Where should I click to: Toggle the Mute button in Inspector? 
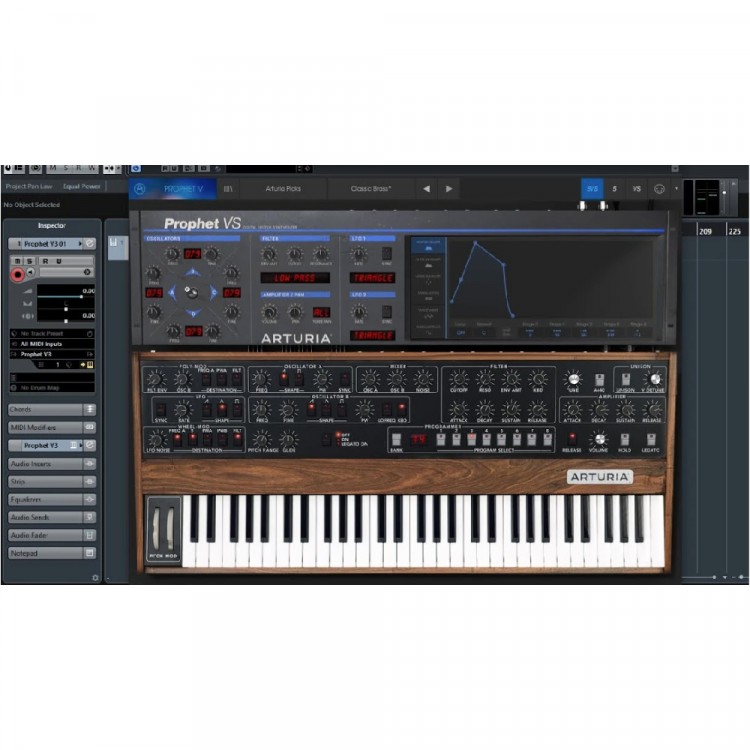(18, 261)
